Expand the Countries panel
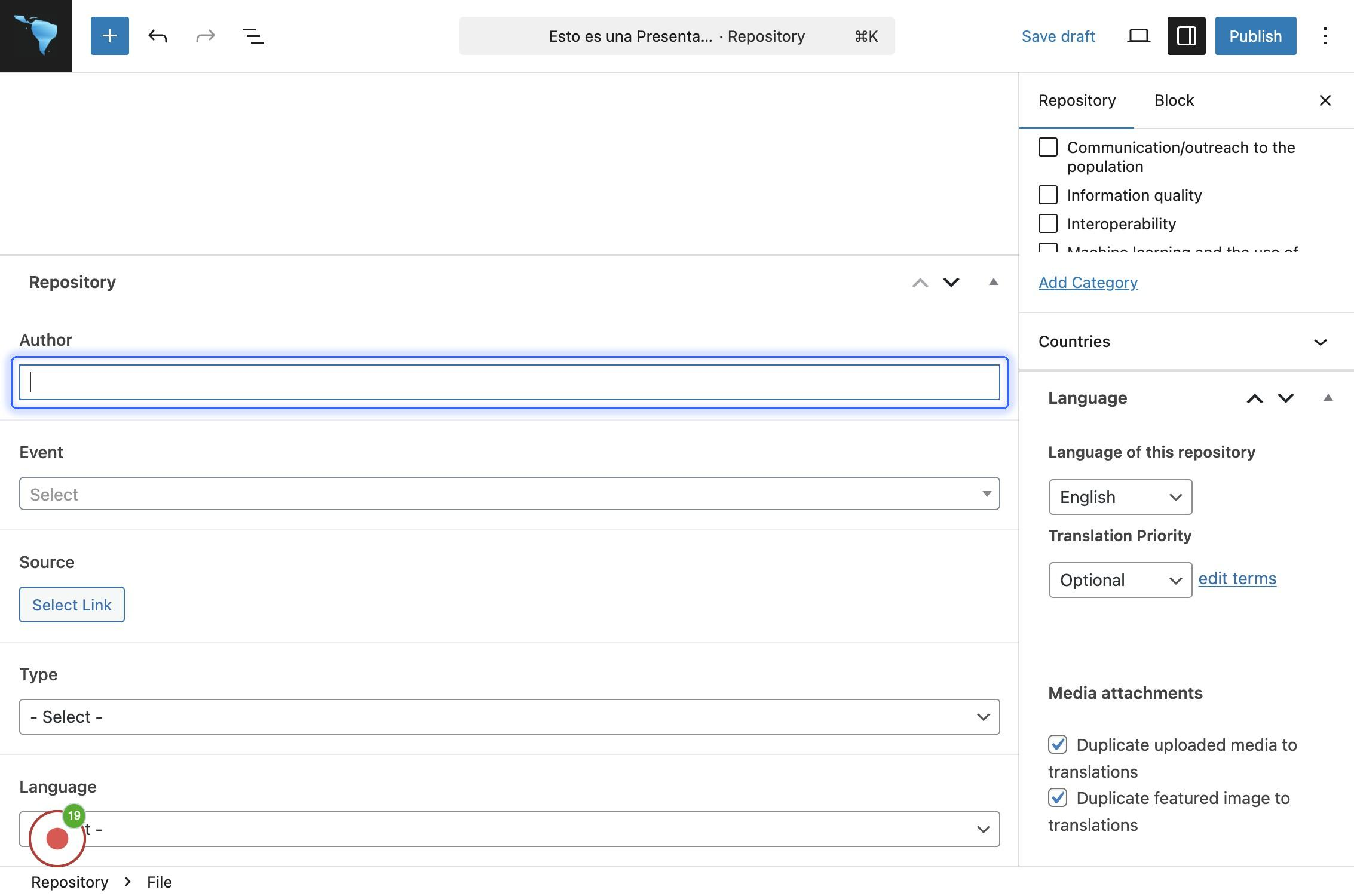This screenshot has height=896, width=1354. click(1320, 342)
